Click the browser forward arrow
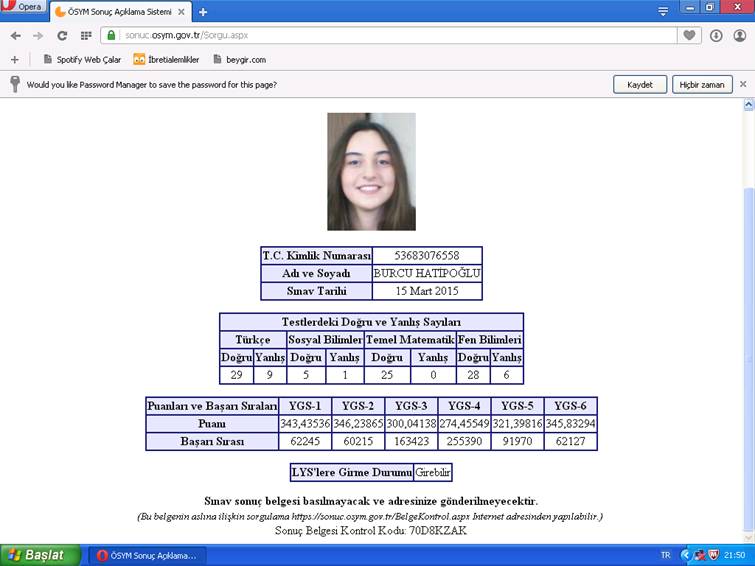The height and width of the screenshot is (566, 755). click(x=38, y=35)
